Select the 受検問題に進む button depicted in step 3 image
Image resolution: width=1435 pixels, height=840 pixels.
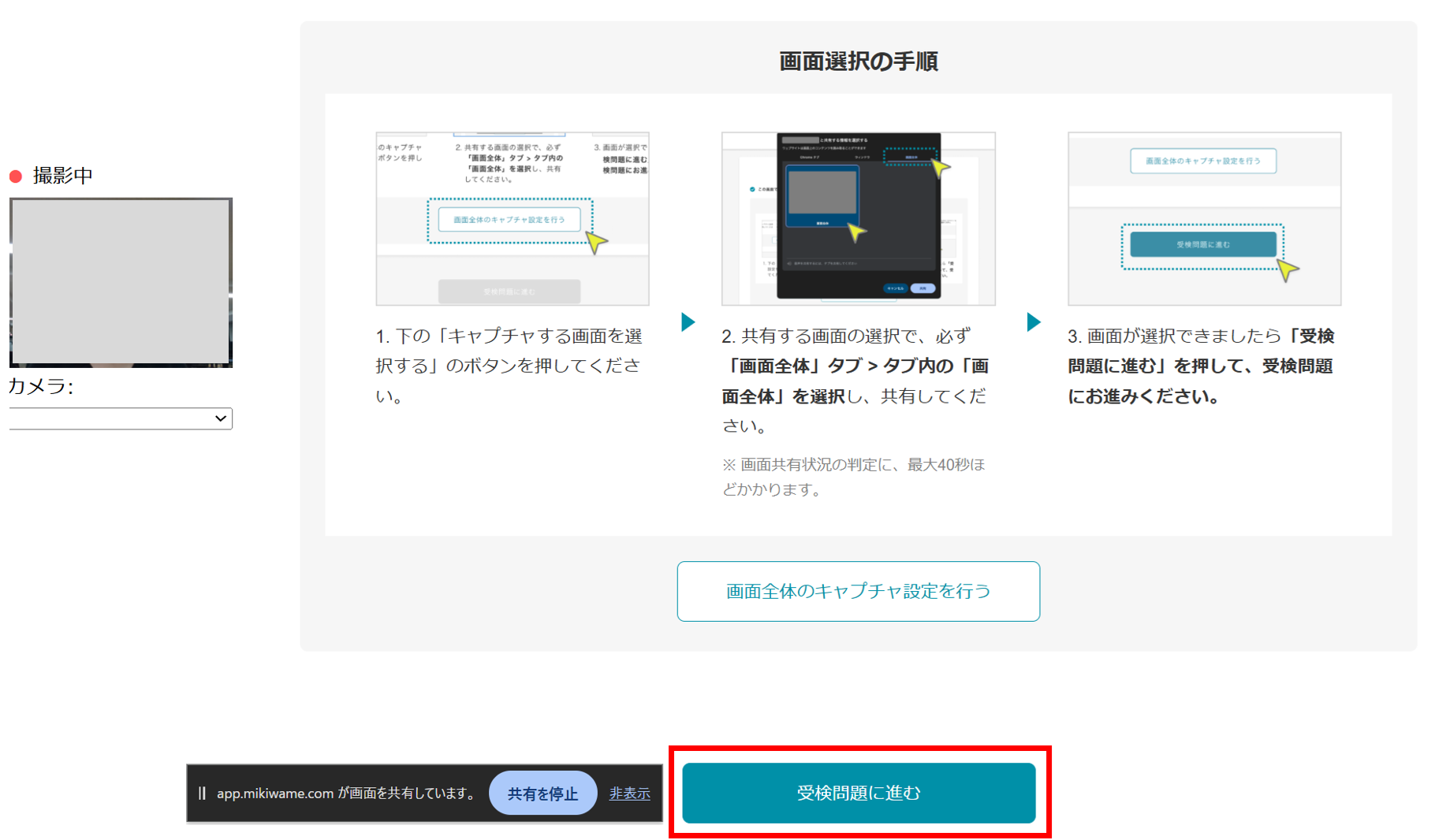coord(1204,244)
